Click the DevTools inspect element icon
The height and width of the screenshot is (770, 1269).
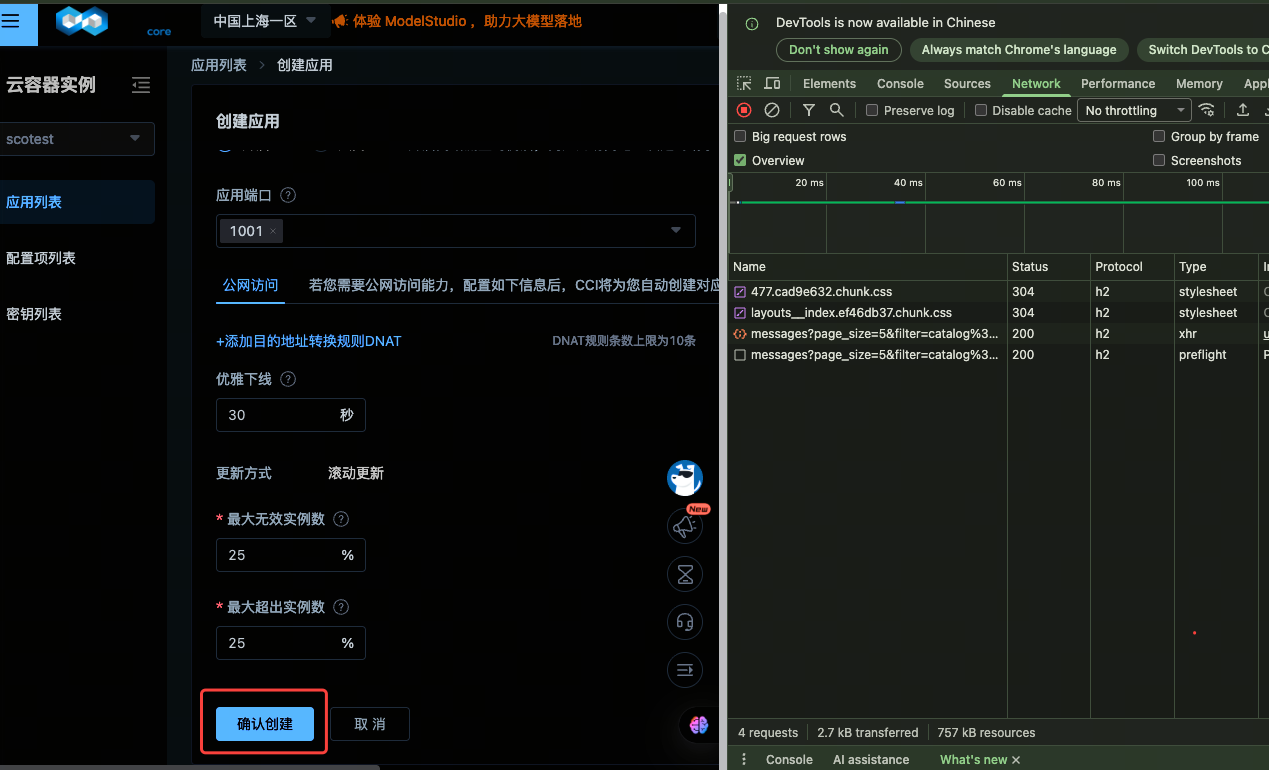click(744, 84)
